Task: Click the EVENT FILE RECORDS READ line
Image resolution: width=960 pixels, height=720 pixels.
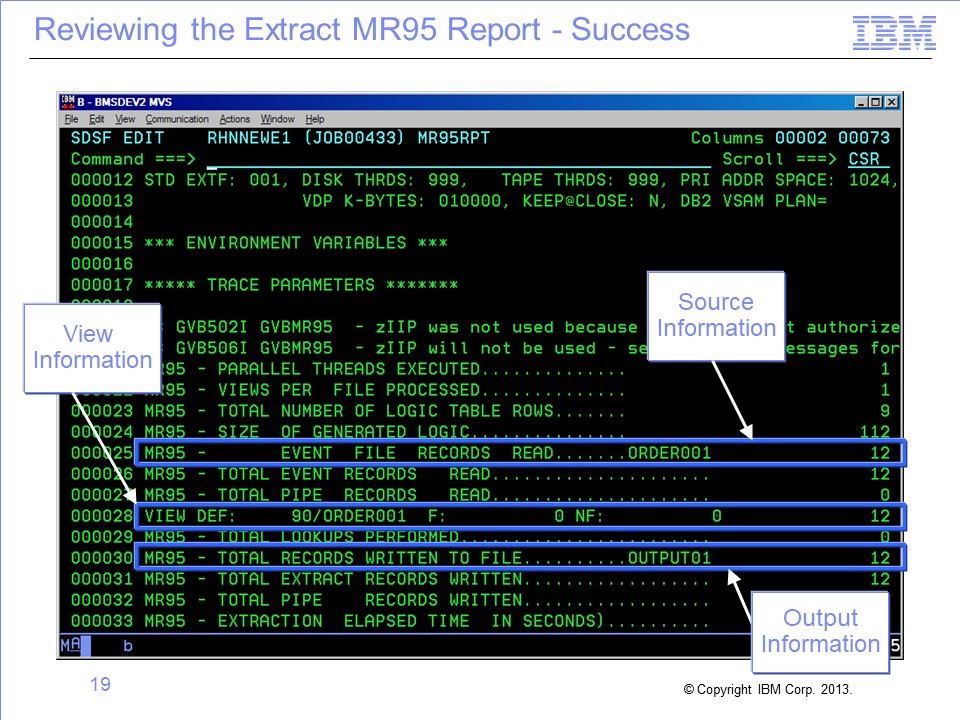Action: 520,453
